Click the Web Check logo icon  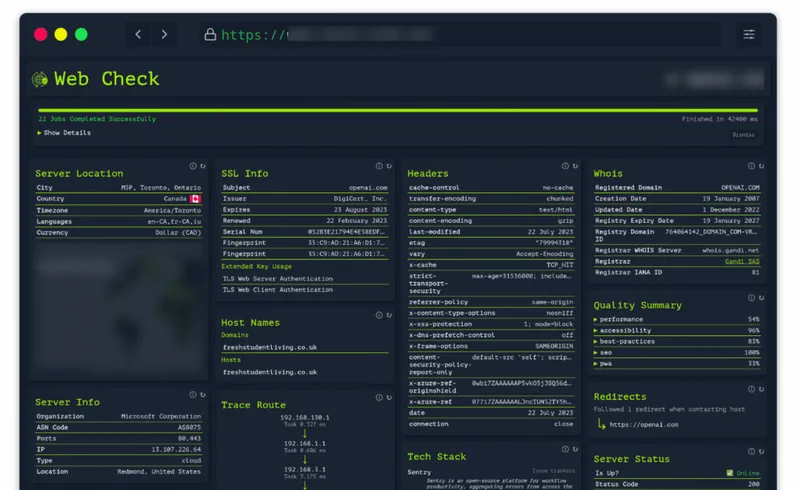(40, 79)
